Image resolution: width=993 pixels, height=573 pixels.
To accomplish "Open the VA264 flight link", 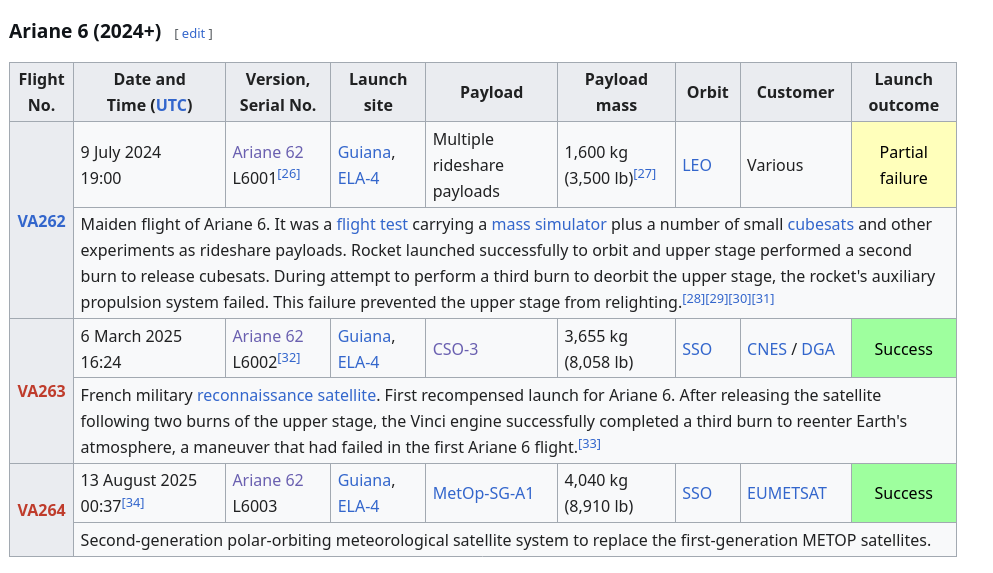I will (41, 510).
